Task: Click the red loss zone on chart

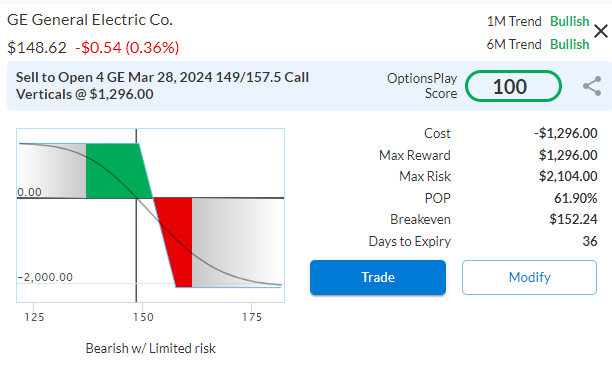Action: (176, 242)
